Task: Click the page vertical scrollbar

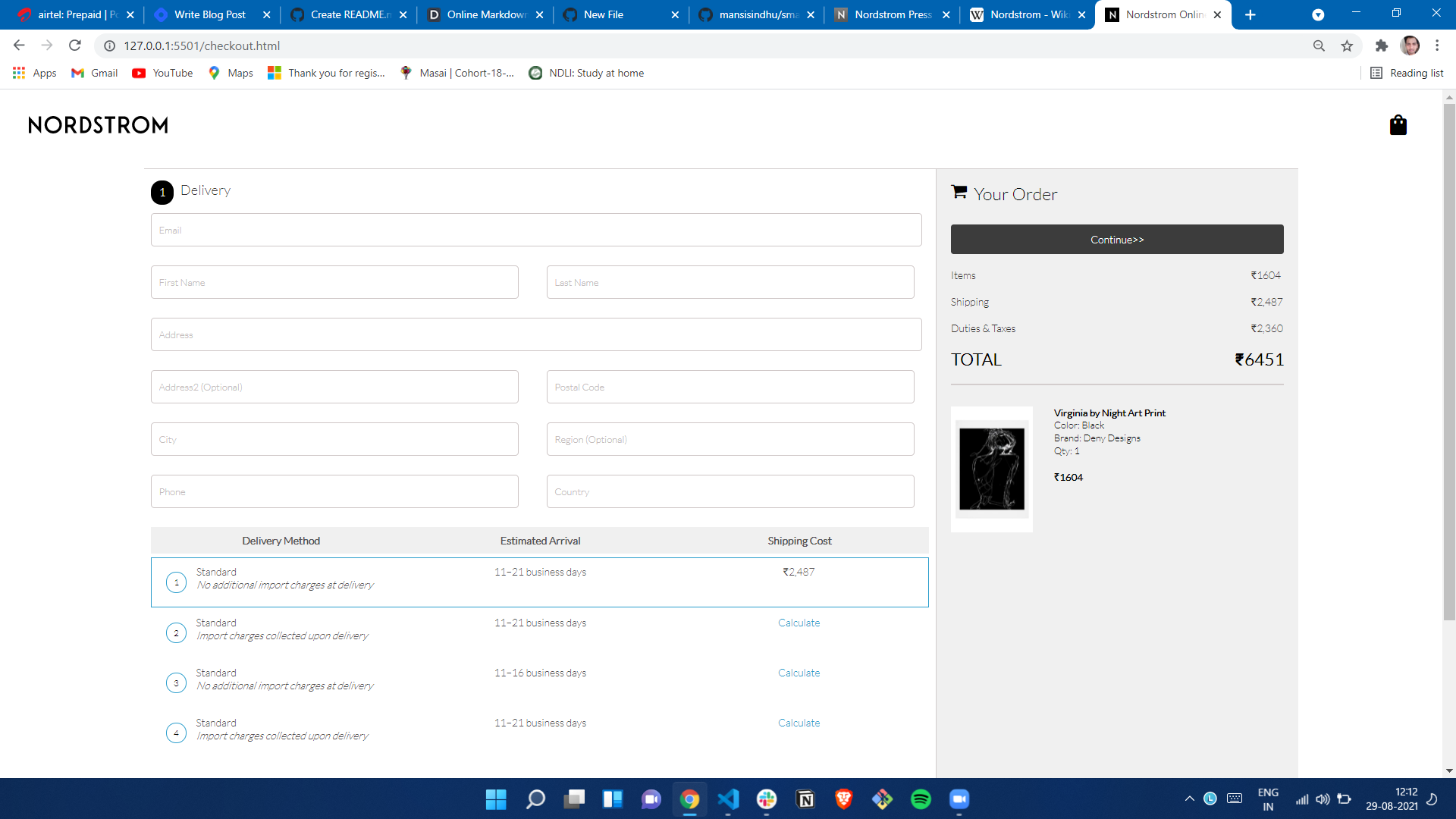Action: pos(1449,362)
